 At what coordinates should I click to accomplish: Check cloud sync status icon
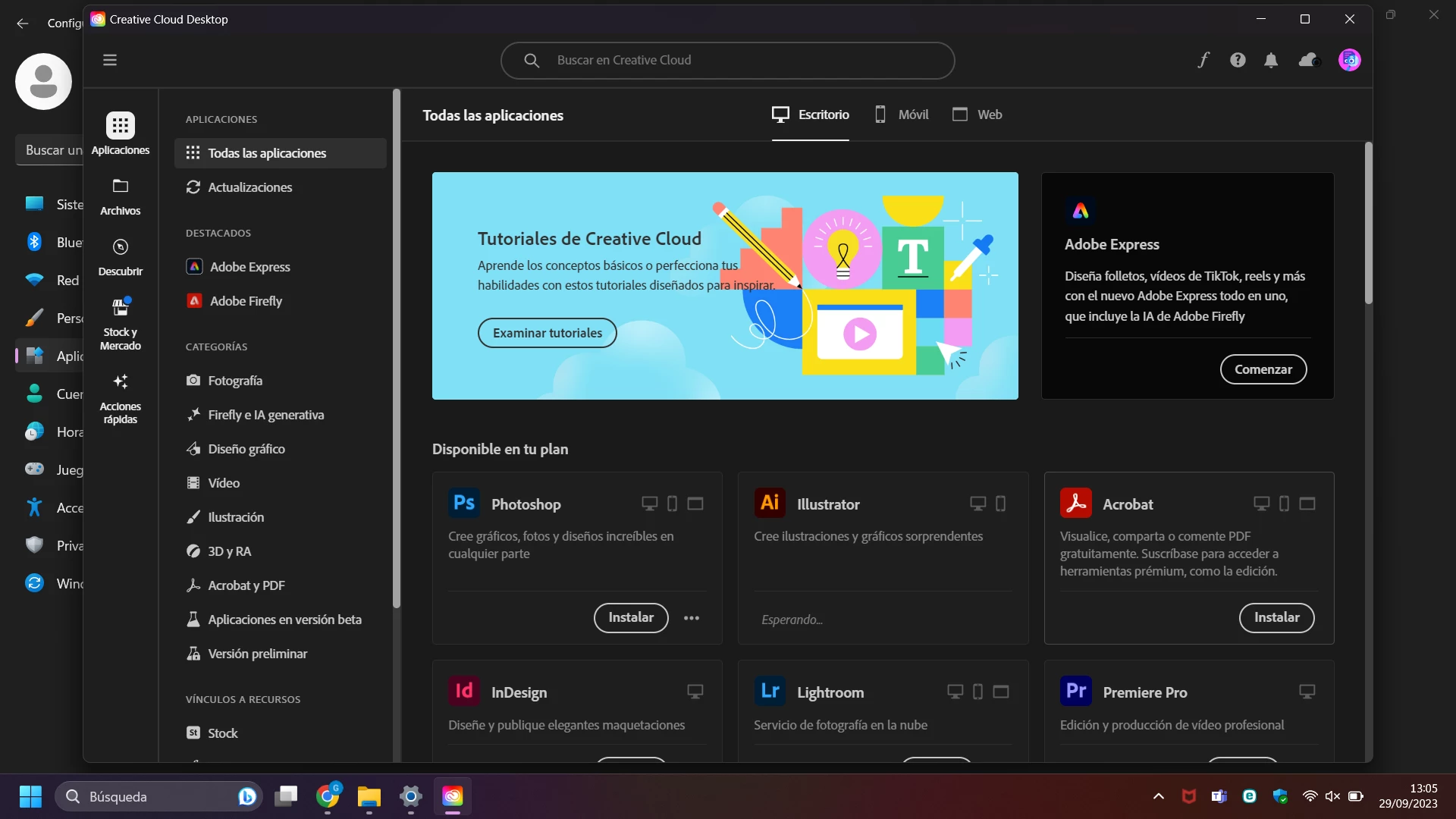(x=1309, y=60)
